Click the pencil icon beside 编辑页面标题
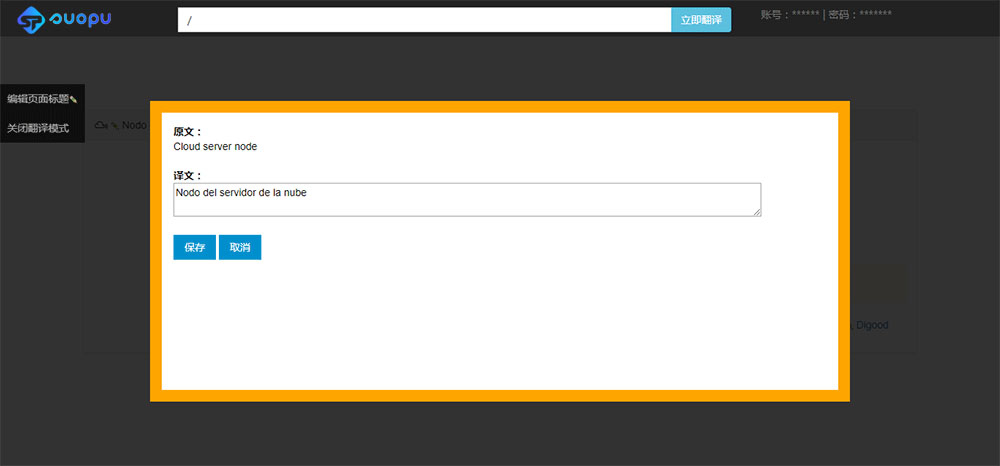The image size is (1000, 466). coord(74,100)
